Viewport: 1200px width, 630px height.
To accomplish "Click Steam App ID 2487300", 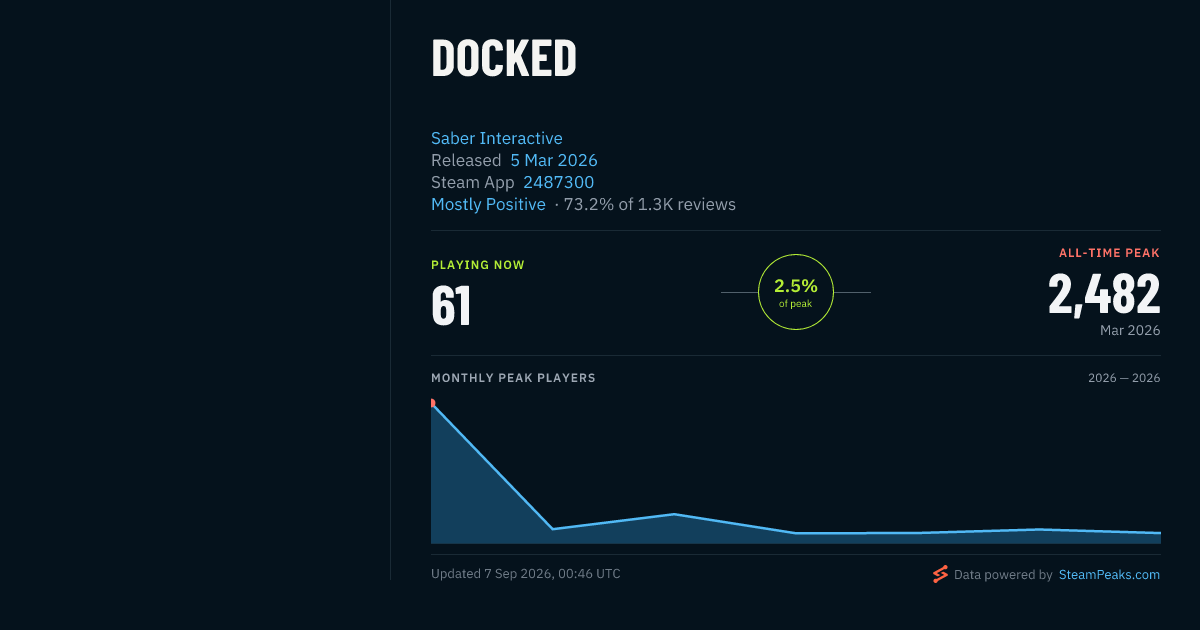I will [x=558, y=182].
